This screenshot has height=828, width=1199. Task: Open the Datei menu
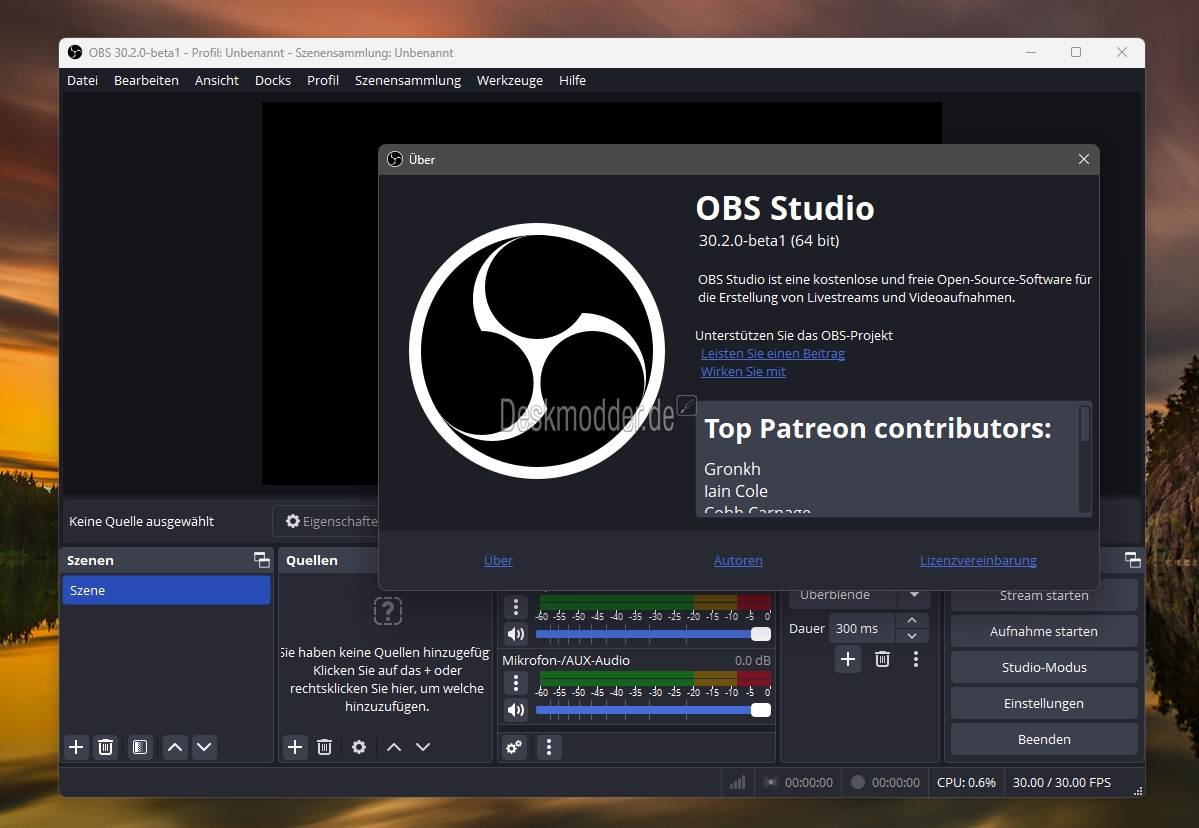click(83, 80)
